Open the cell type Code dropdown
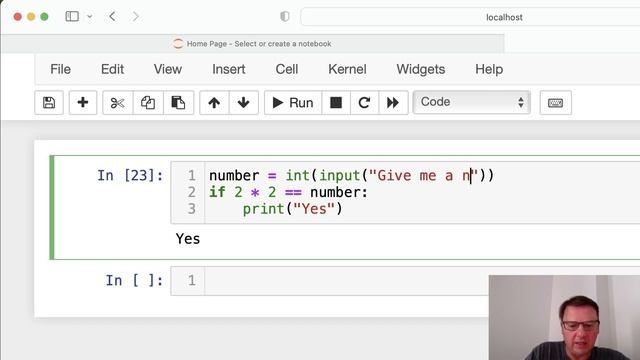The image size is (640, 360). pyautogui.click(x=471, y=102)
